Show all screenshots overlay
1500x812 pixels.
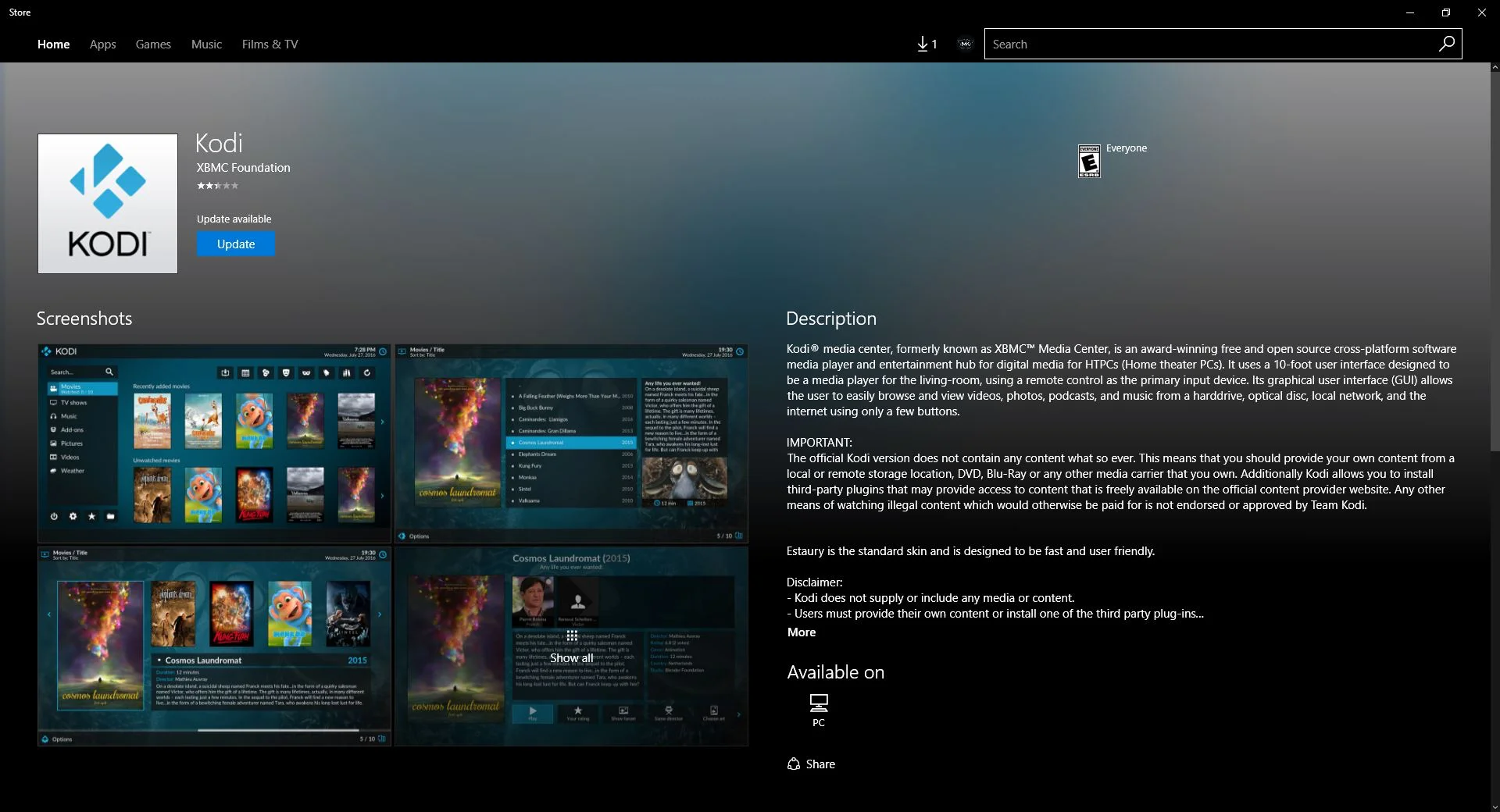pyautogui.click(x=571, y=648)
